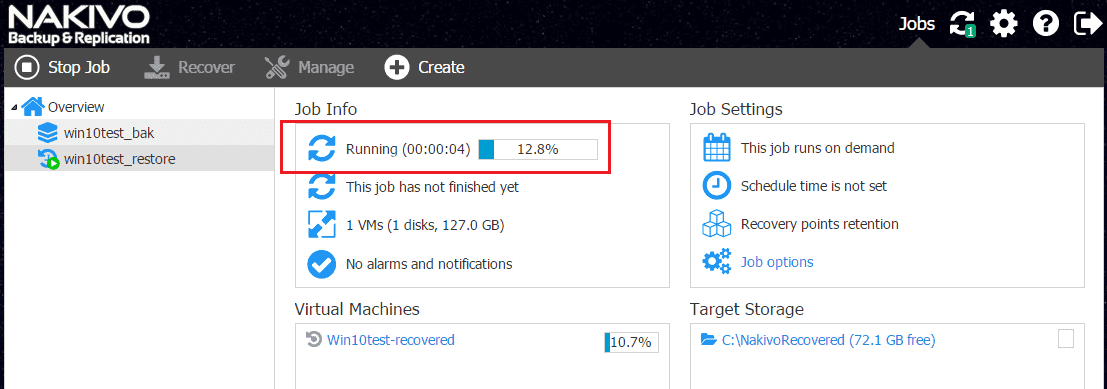Image resolution: width=1107 pixels, height=389 pixels.
Task: Select the win10test_bak job
Action: tap(109, 133)
